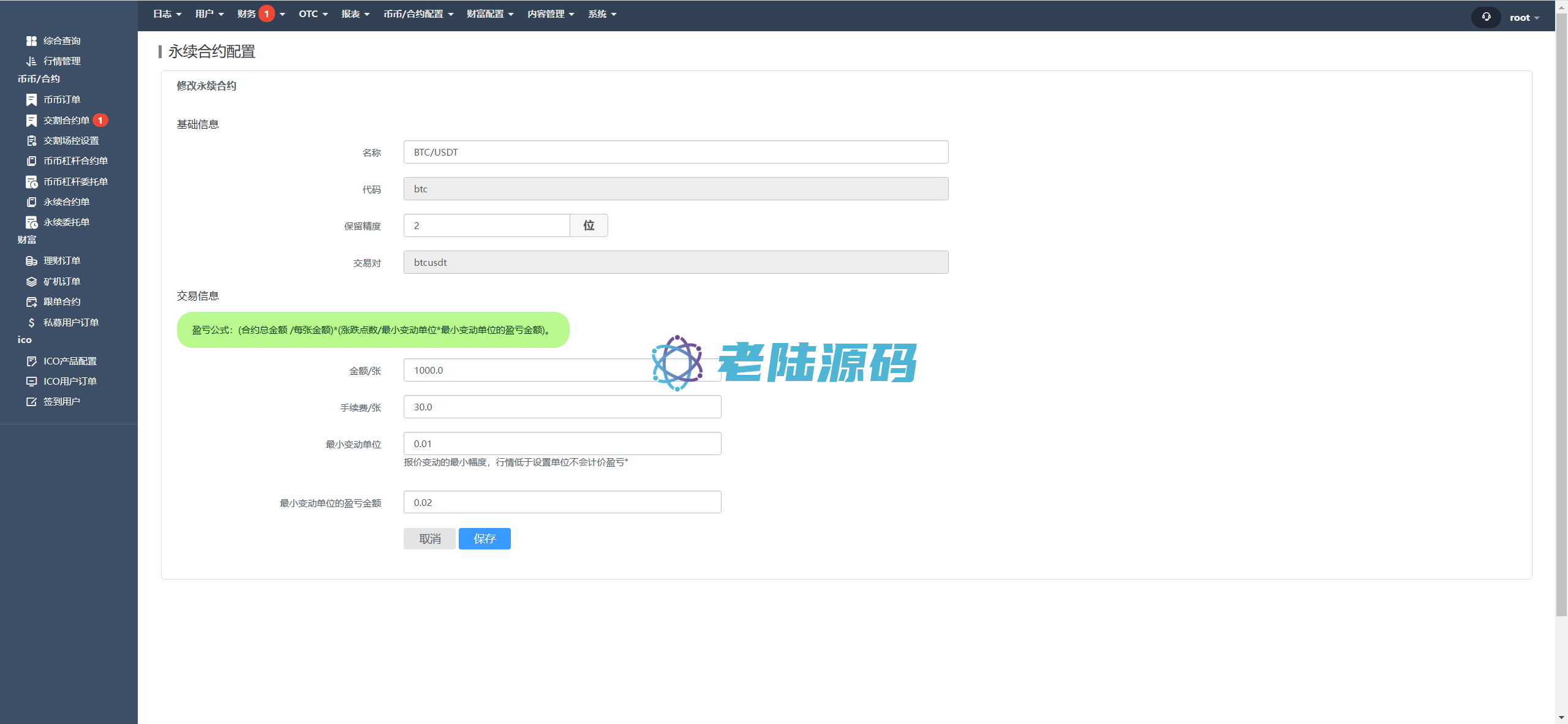This screenshot has width=1568, height=724.
Task: Click the disabled 代码 field showing btc
Action: coord(676,189)
